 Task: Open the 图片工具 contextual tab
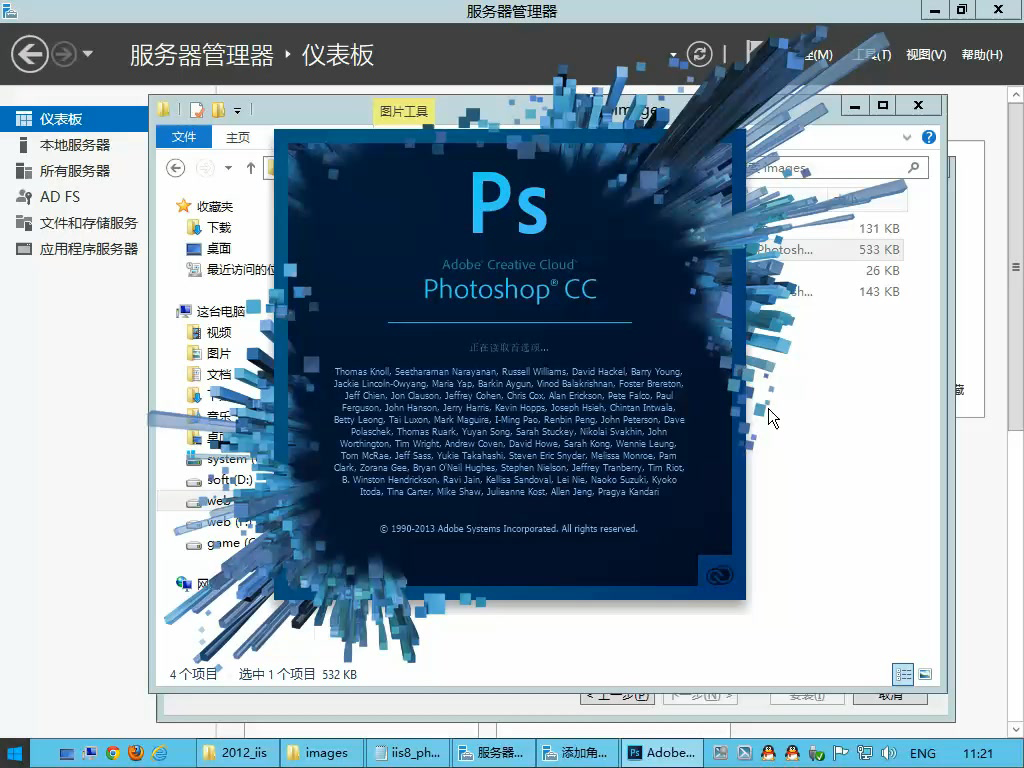[404, 112]
